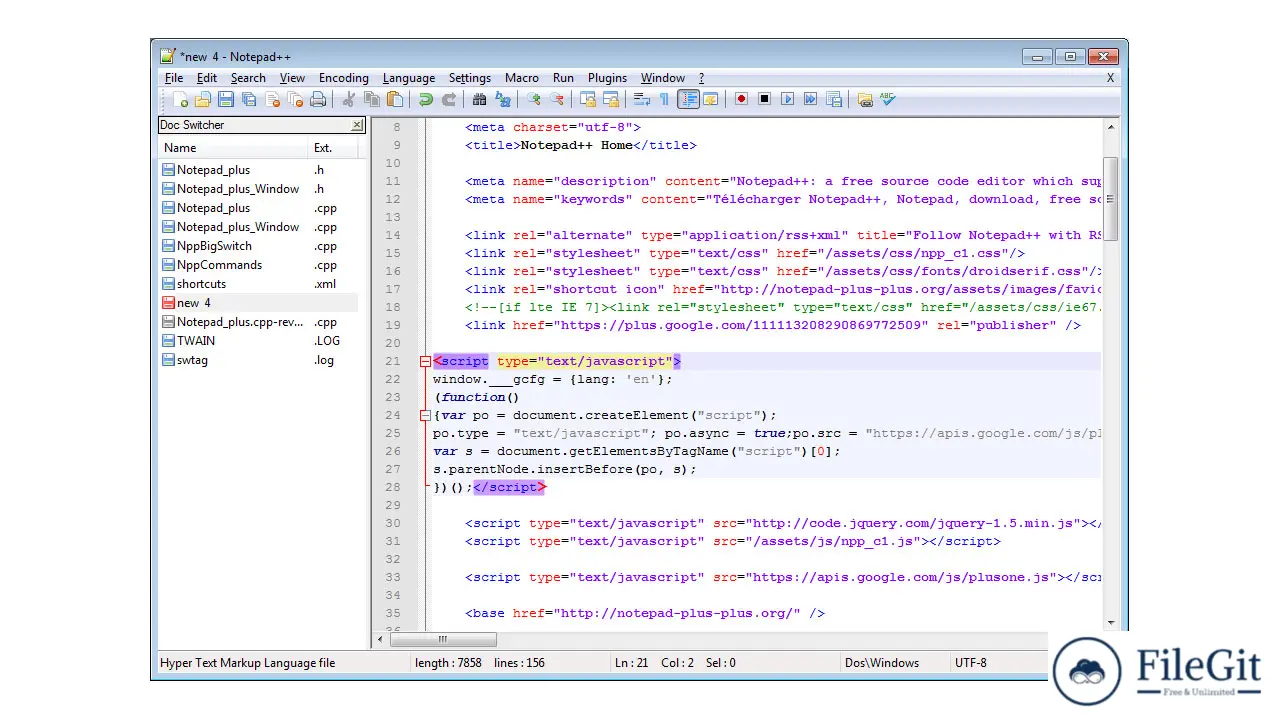Click the Zoom Out magnifier icon
The width and height of the screenshot is (1280, 720).
557,99
